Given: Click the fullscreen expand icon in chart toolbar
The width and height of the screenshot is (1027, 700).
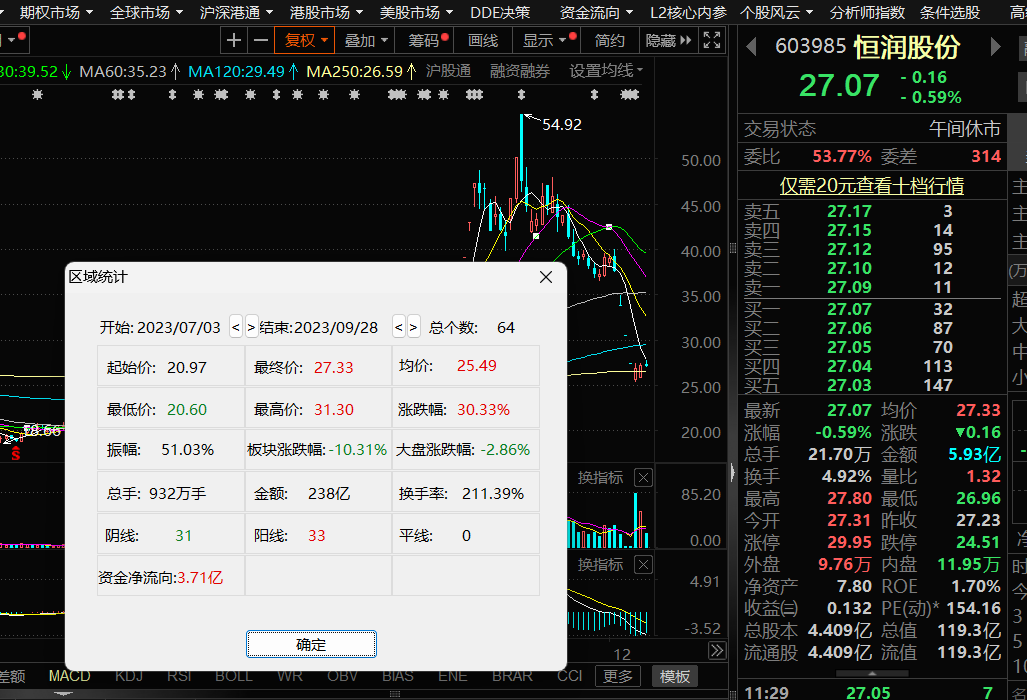Looking at the screenshot, I should pos(712,40).
